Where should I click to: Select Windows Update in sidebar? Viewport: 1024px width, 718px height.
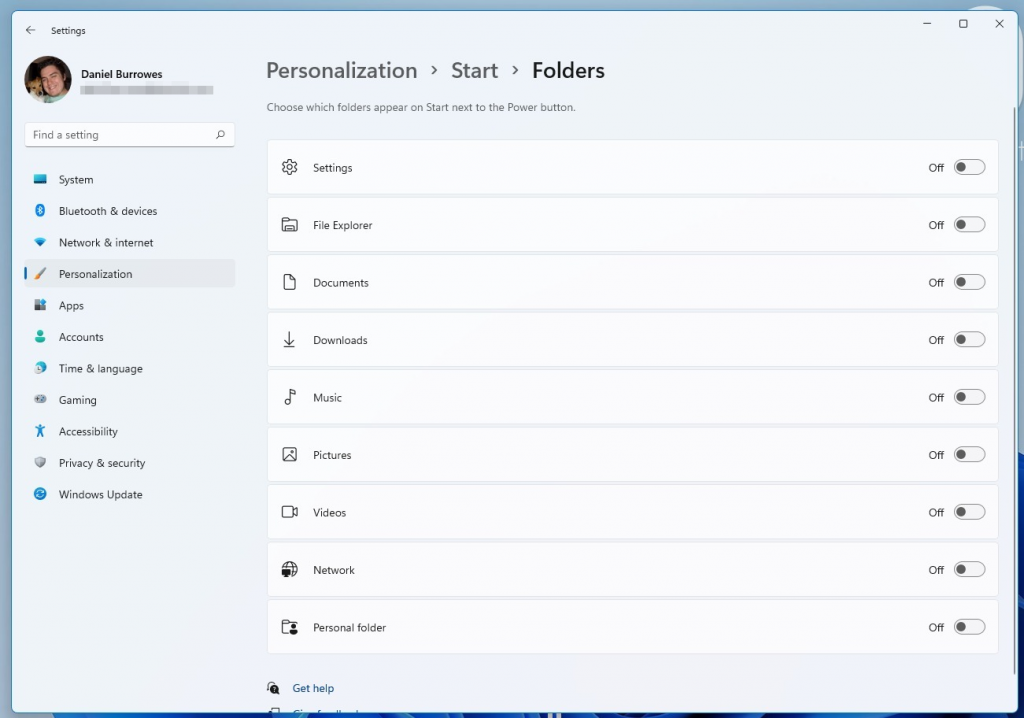(129, 494)
